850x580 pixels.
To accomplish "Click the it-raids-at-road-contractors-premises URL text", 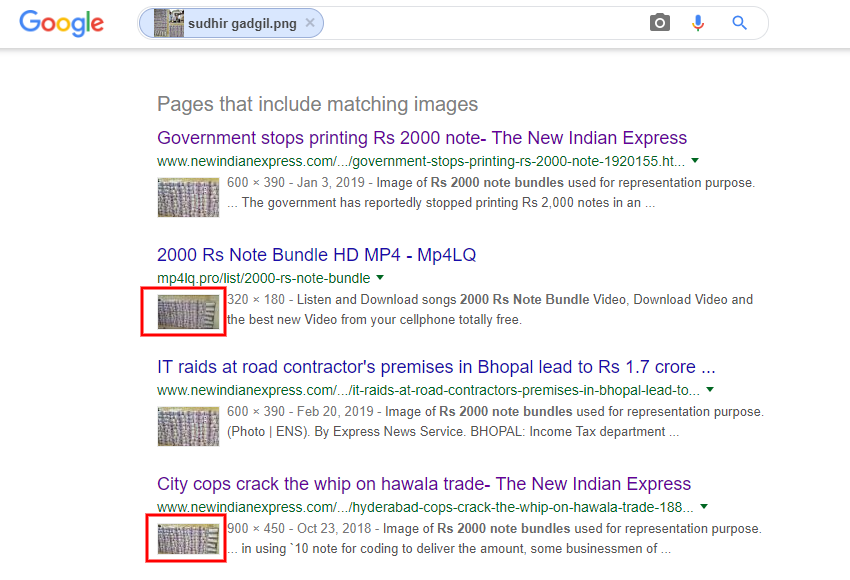I will [428, 390].
